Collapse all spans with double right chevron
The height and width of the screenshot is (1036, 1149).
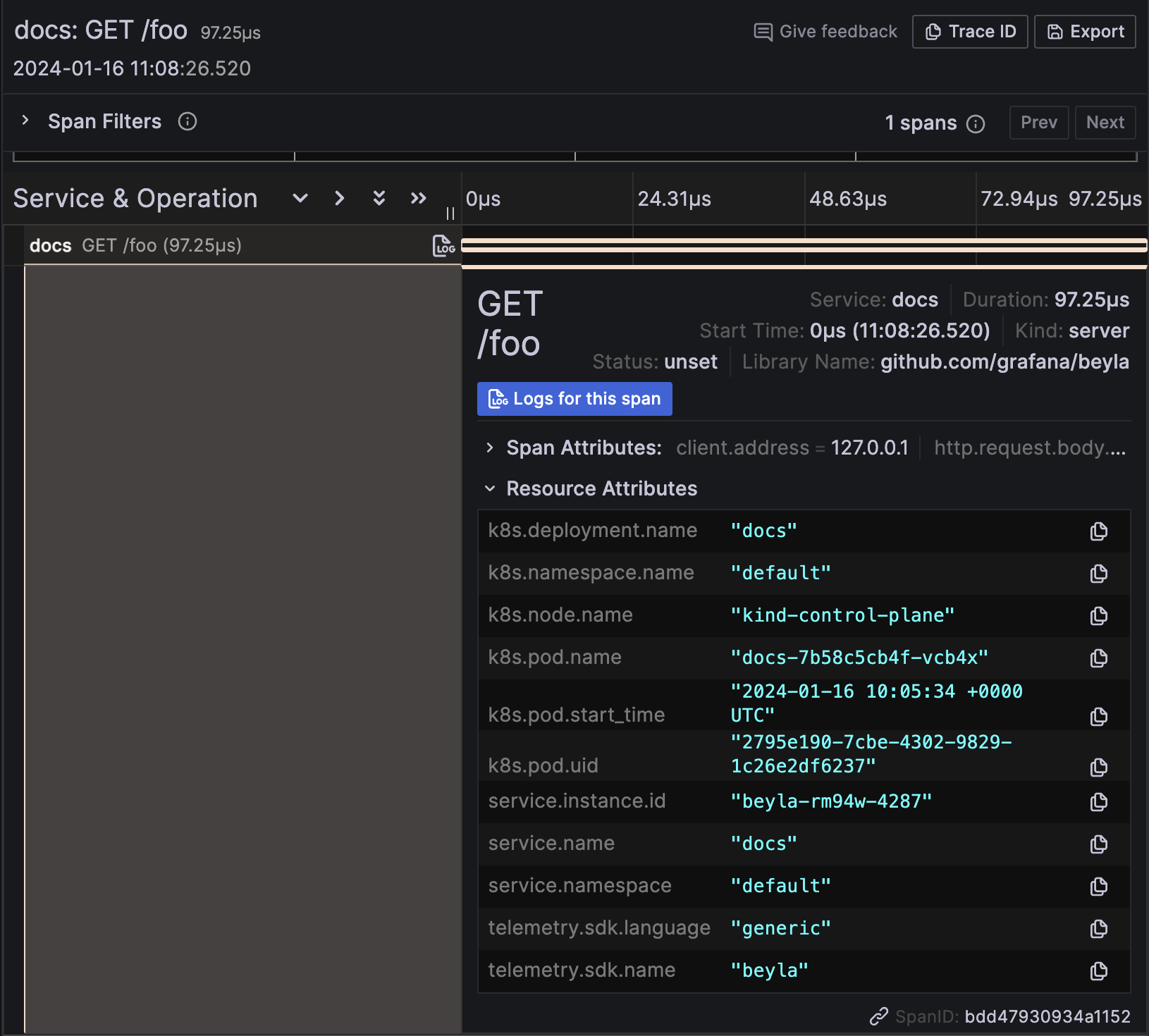point(419,198)
